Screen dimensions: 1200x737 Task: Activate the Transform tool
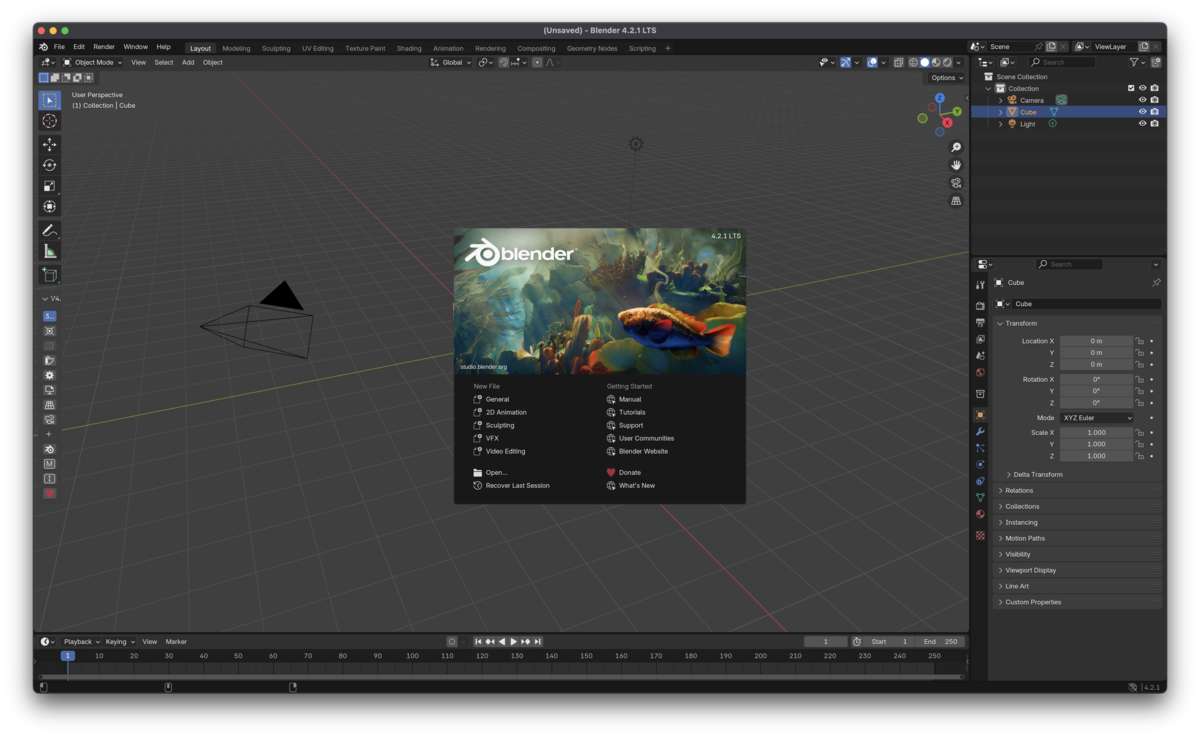pos(49,207)
